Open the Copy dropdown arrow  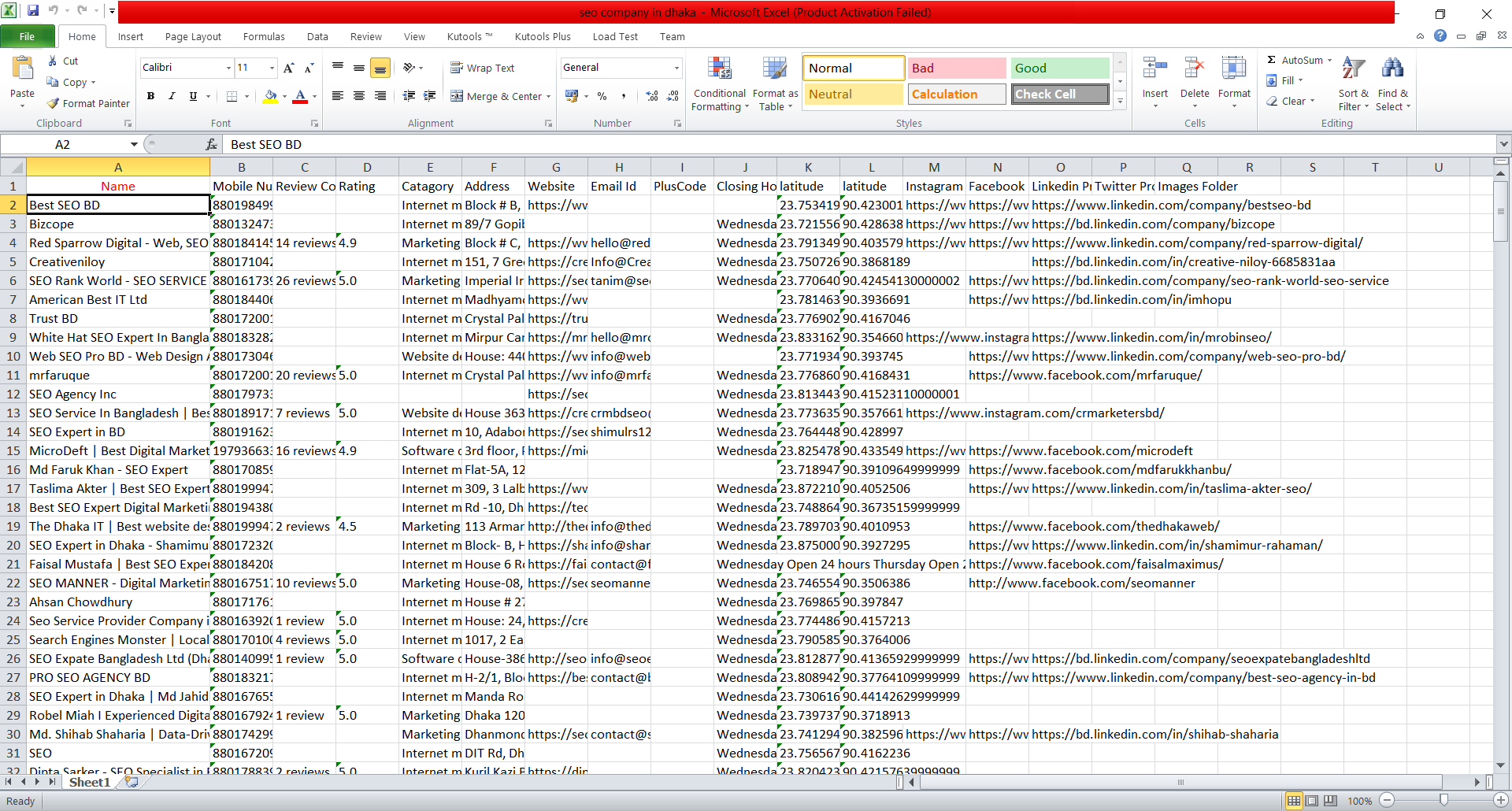point(93,82)
